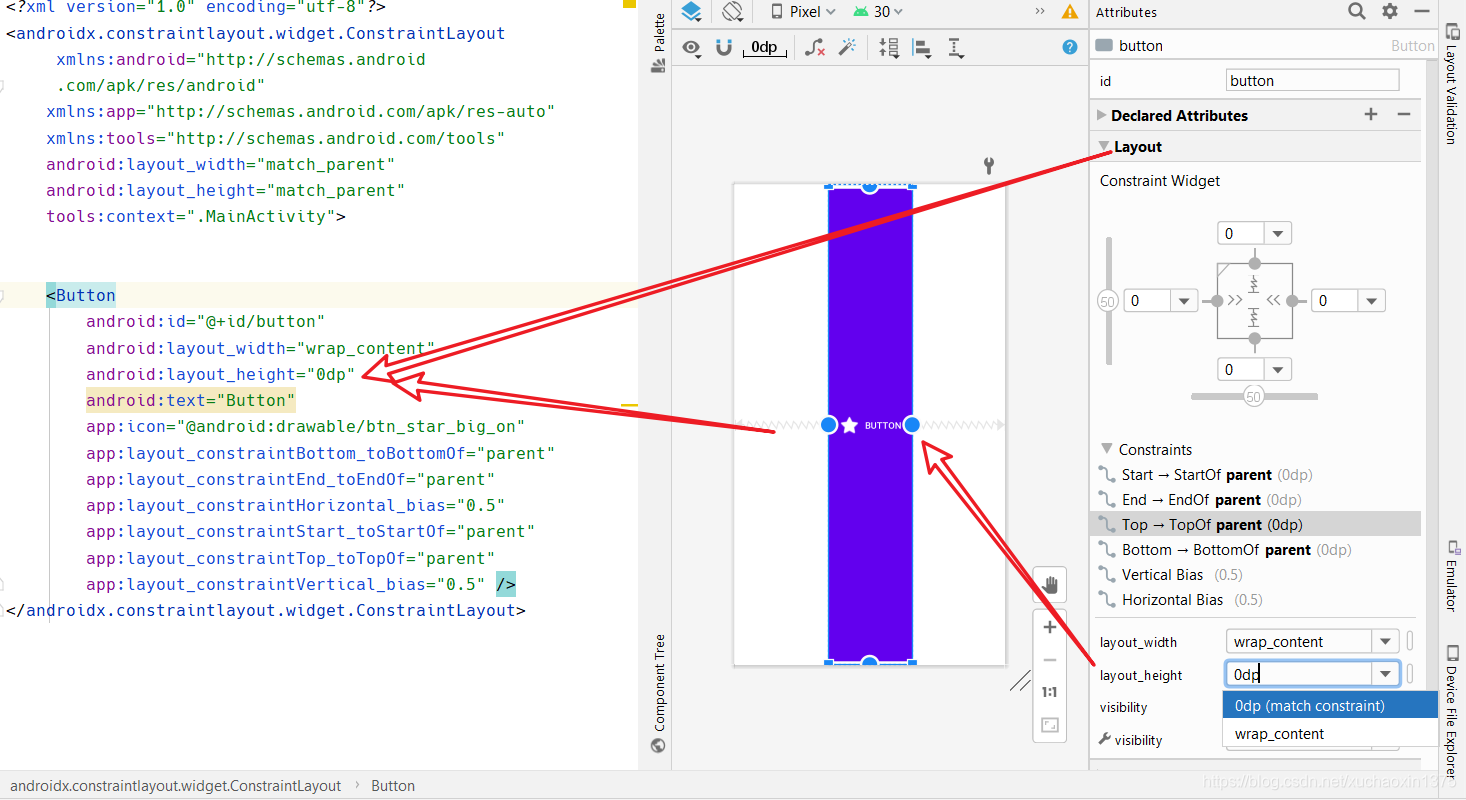Open default margins 0dp setting
This screenshot has width=1466, height=800.
764,48
